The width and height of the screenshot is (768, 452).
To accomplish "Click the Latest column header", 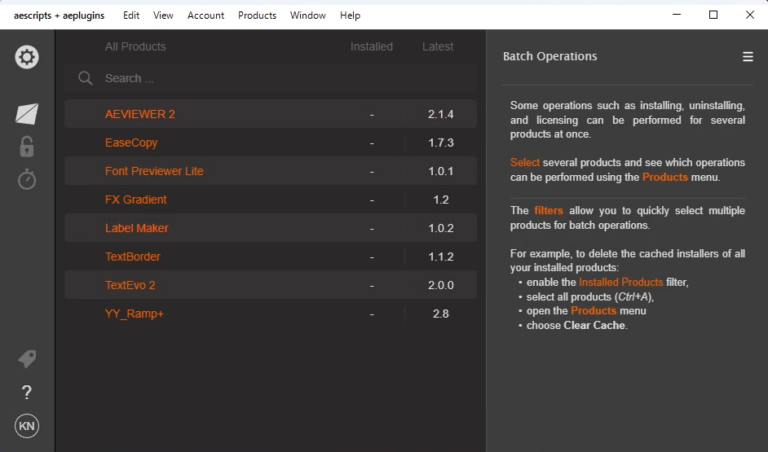I will (x=438, y=47).
